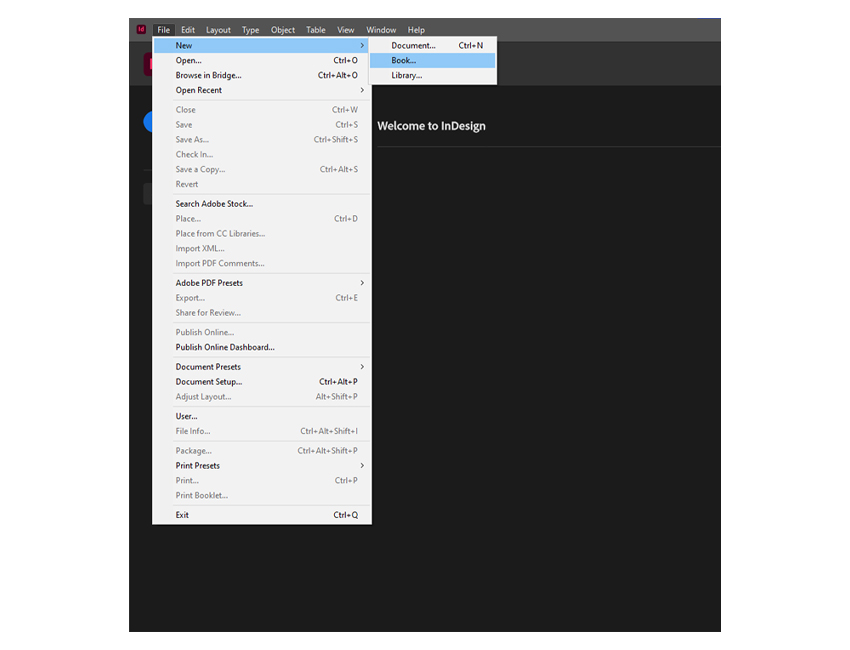Click Share for Review... entry
850x650 pixels.
(262, 313)
